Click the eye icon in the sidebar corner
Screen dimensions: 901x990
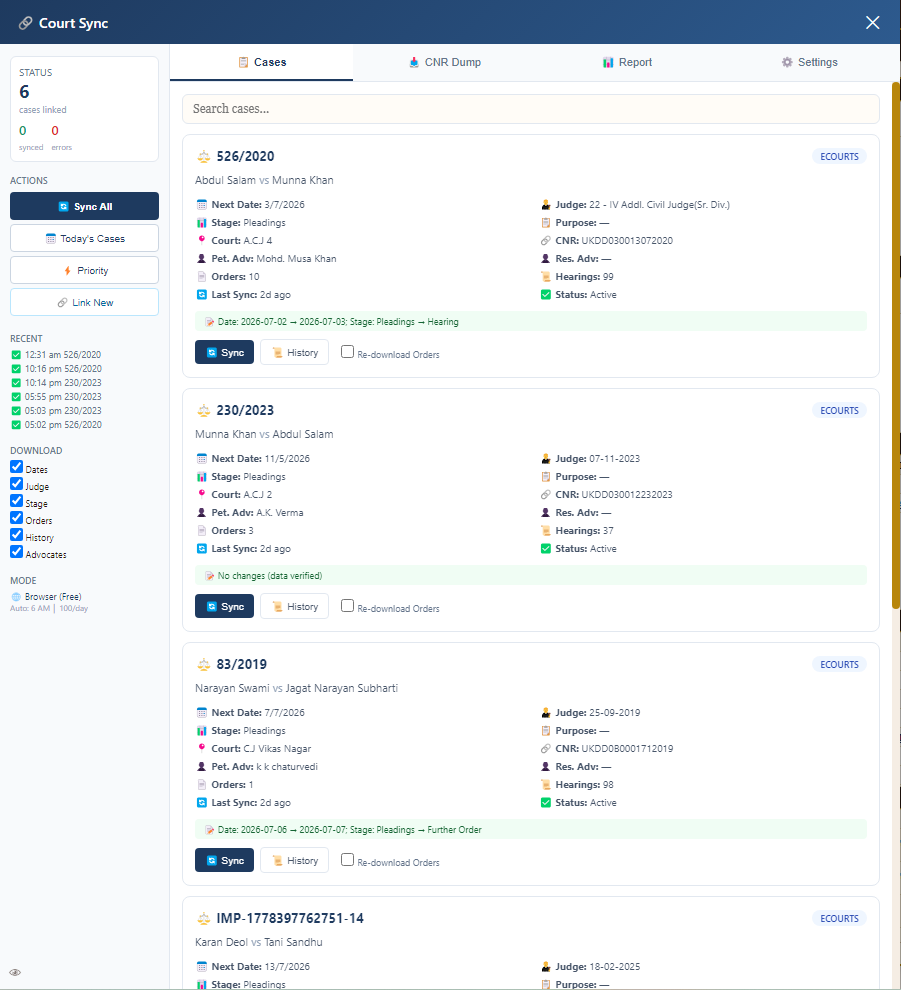coord(15,972)
